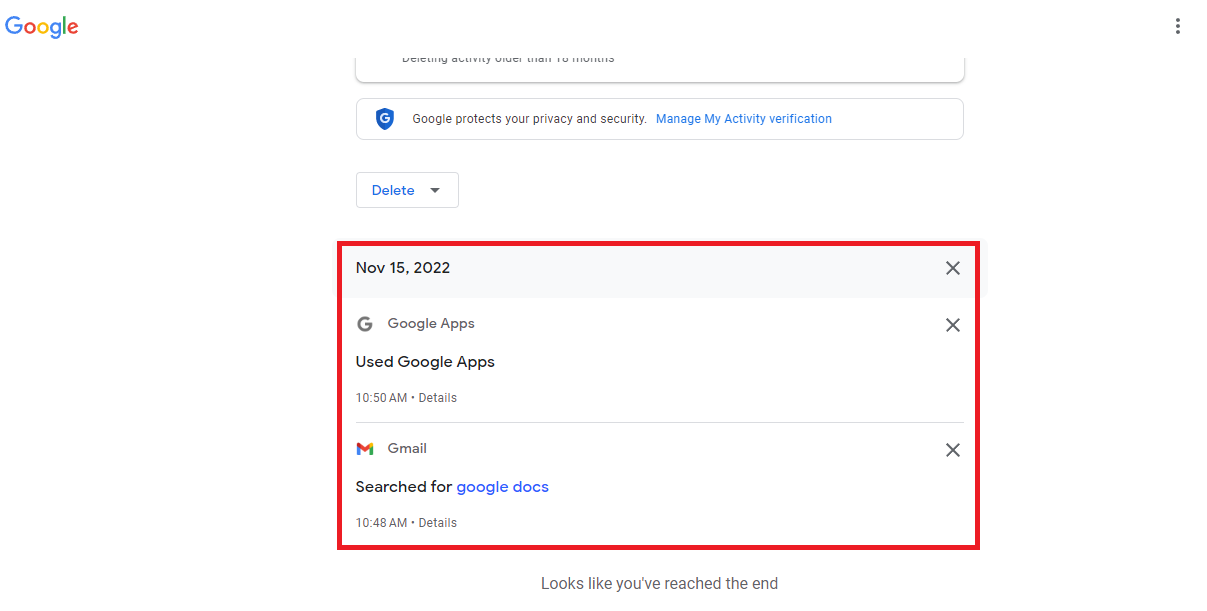Viewport: 1207px width, 611px height.
Task: Remove the Used Google Apps activity item
Action: click(x=952, y=325)
